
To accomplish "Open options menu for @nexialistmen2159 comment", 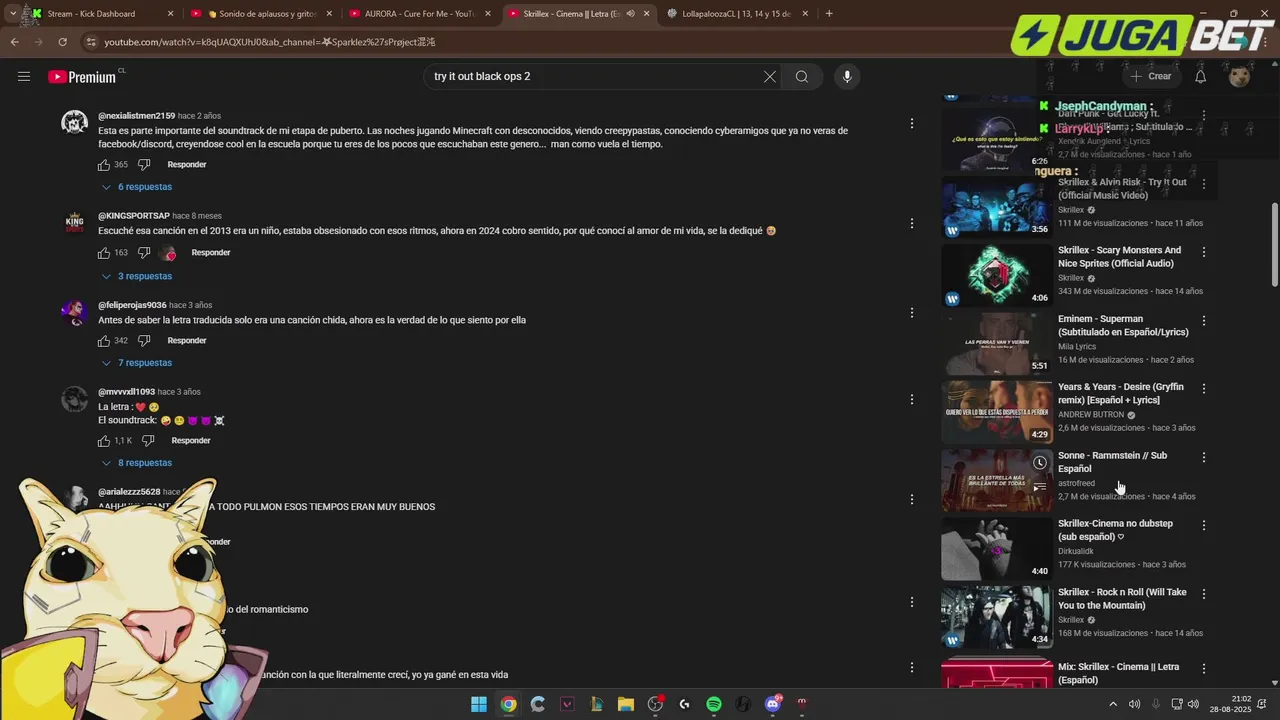I will (911, 123).
